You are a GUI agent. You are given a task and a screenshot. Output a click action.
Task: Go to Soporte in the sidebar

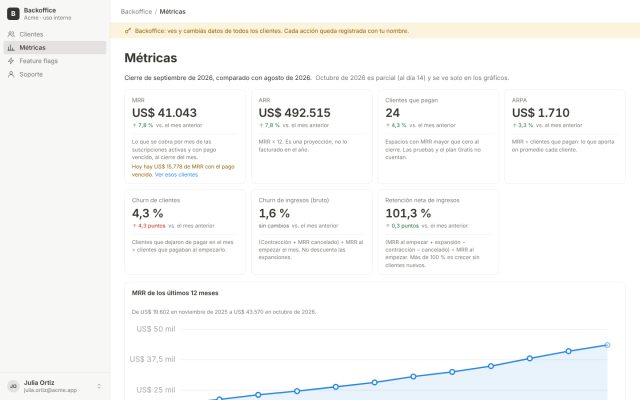[55, 74]
